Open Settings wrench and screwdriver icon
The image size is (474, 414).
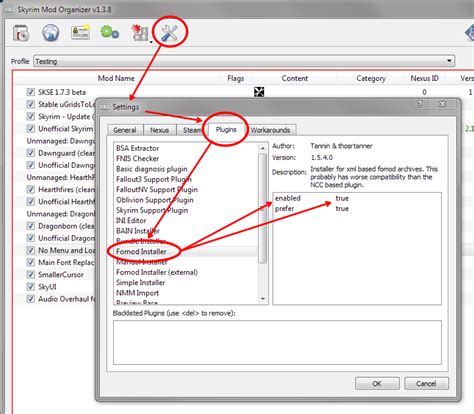click(169, 33)
